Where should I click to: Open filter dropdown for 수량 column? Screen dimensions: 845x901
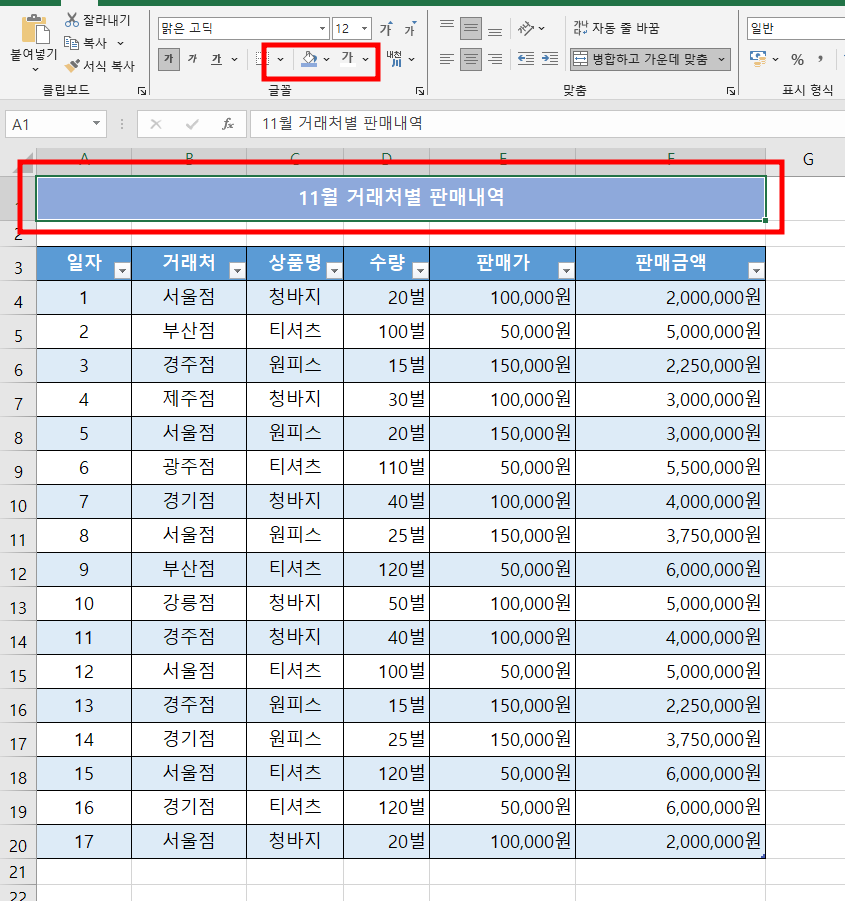420,270
